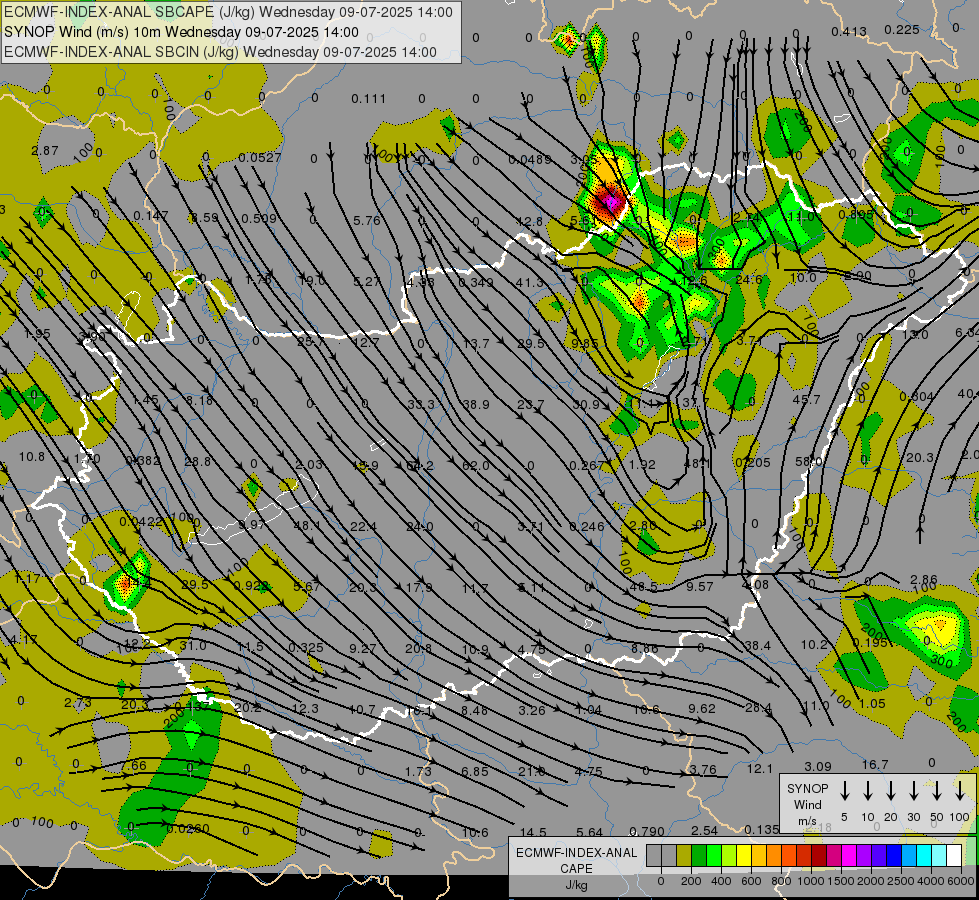Image resolution: width=979 pixels, height=900 pixels.
Task: Click the 2500 tick label in legend
Action: click(901, 881)
